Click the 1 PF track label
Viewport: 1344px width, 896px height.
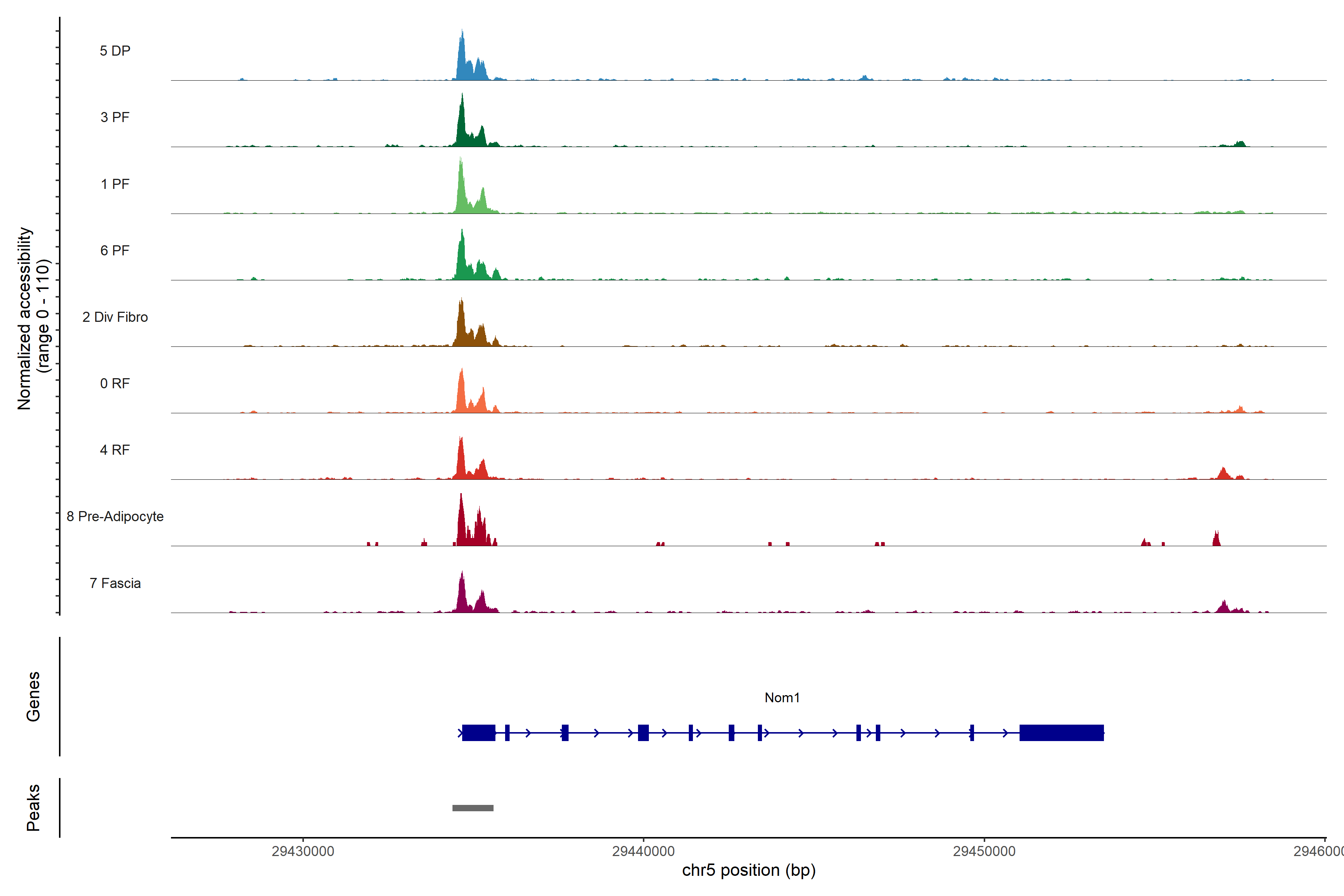115,184
